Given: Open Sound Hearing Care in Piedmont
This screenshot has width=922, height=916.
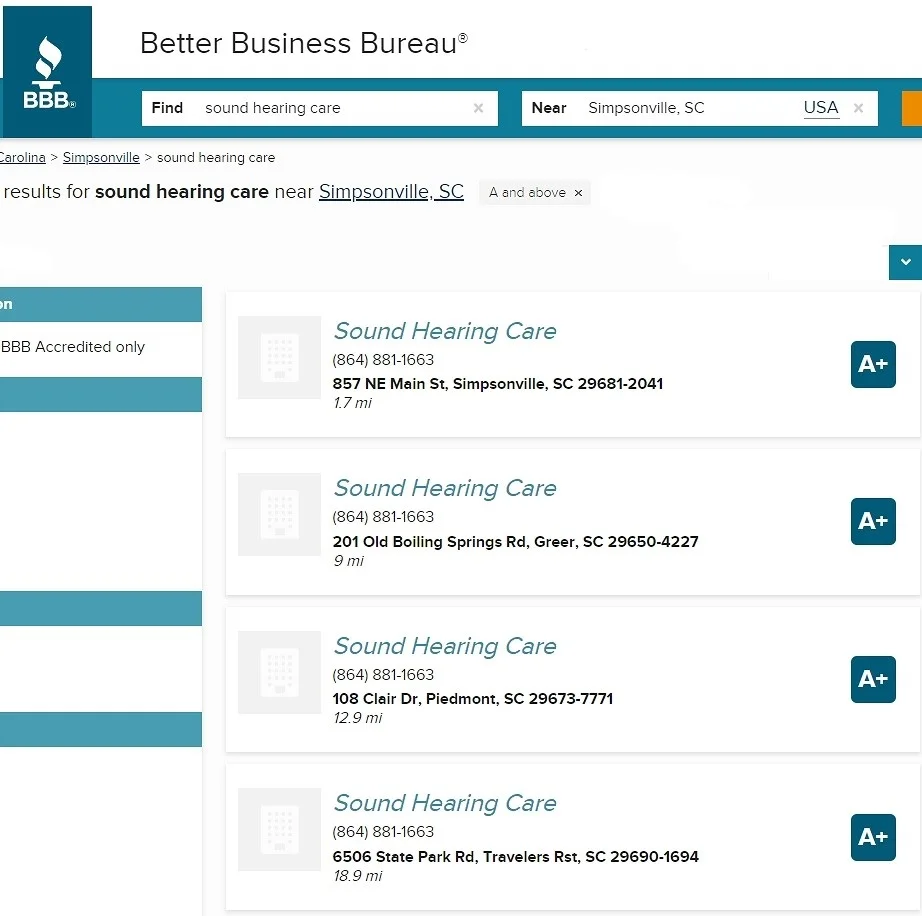Looking at the screenshot, I should pyautogui.click(x=445, y=647).
